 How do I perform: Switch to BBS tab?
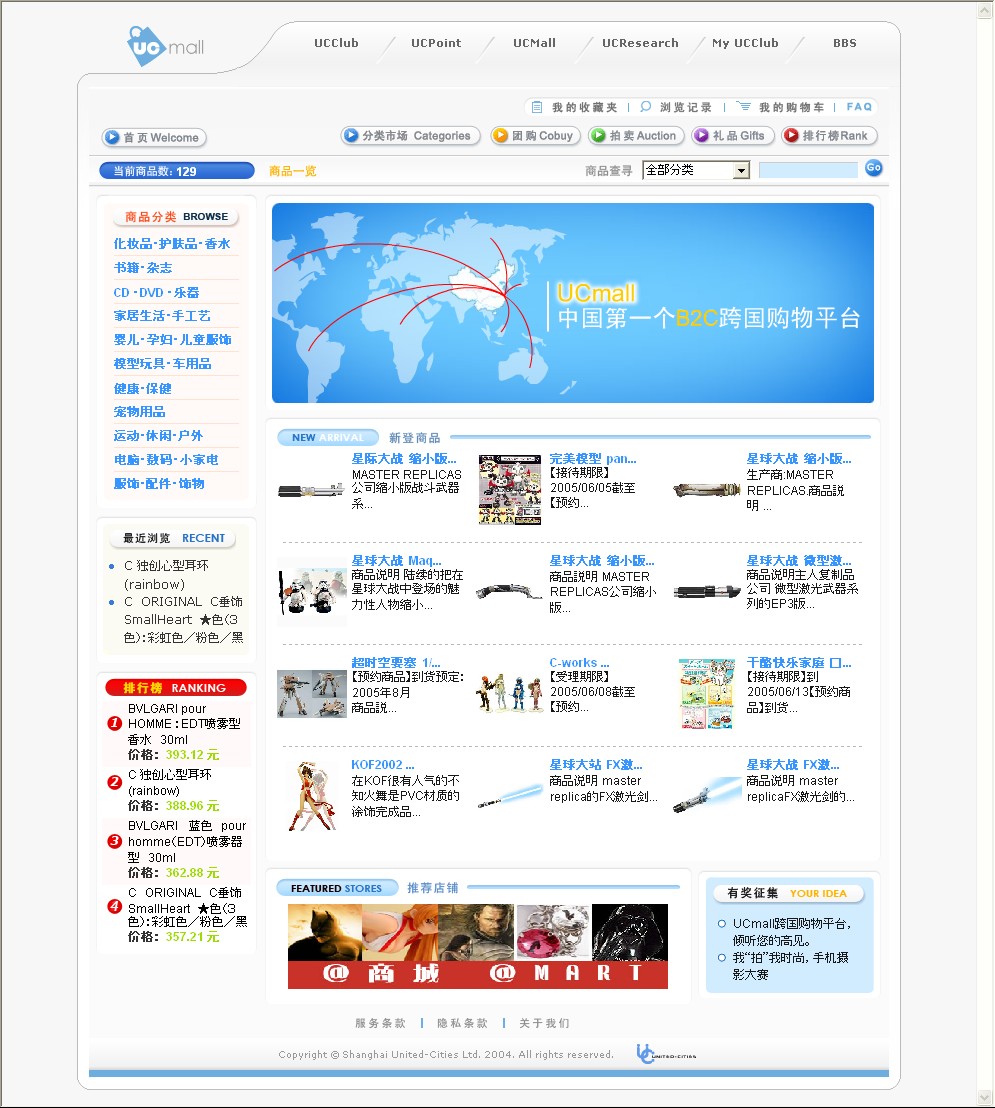(x=844, y=43)
